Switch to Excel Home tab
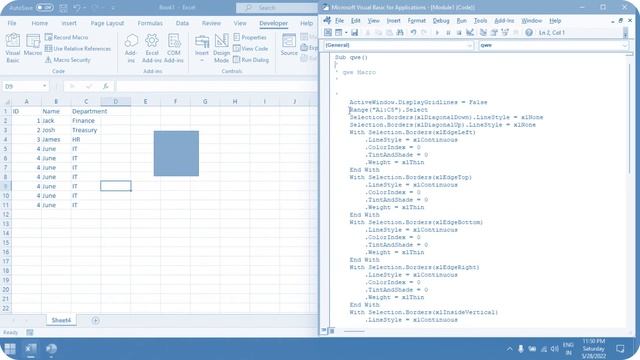The width and height of the screenshot is (640, 360). [40, 23]
